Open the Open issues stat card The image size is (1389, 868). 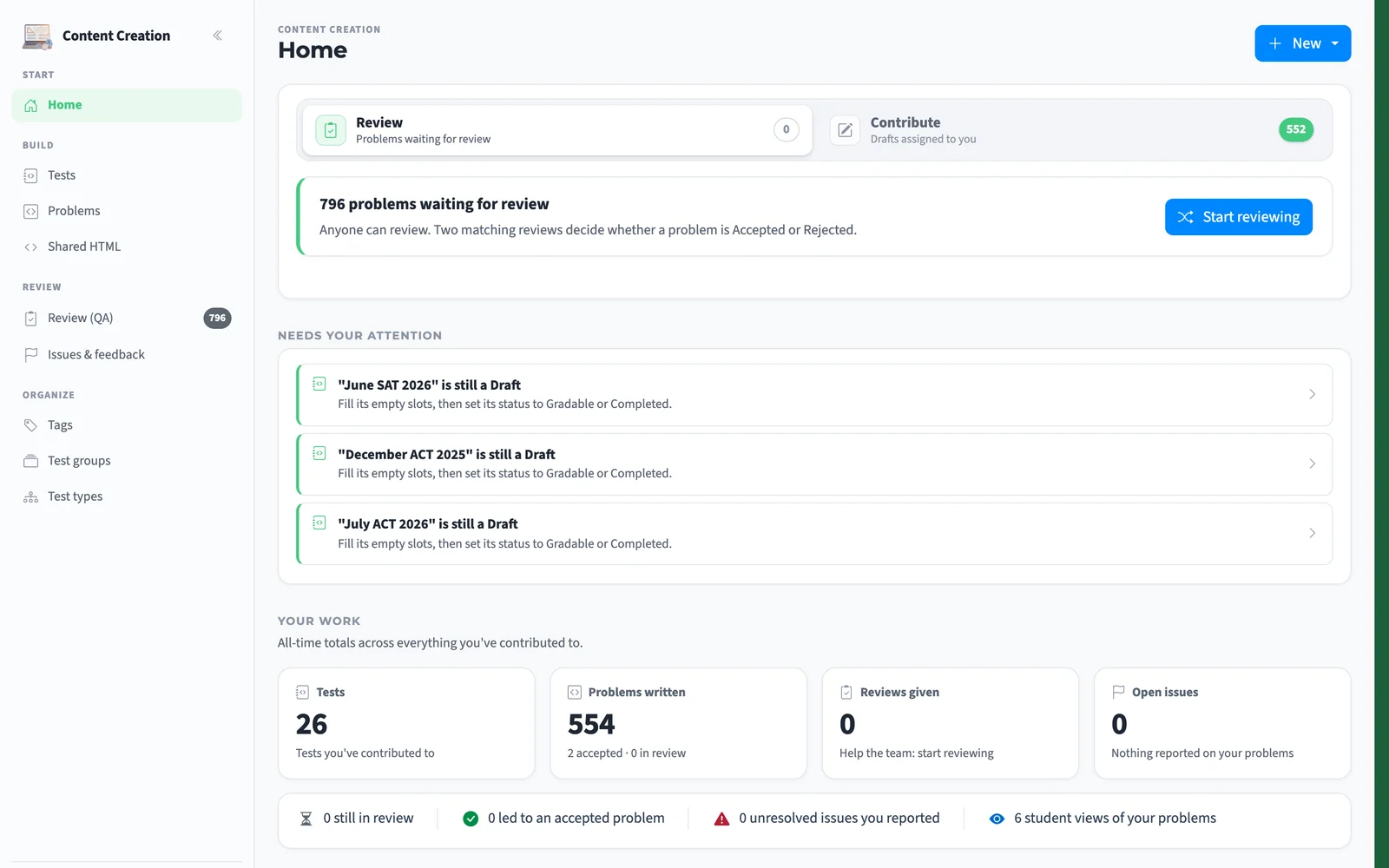[x=1222, y=723]
